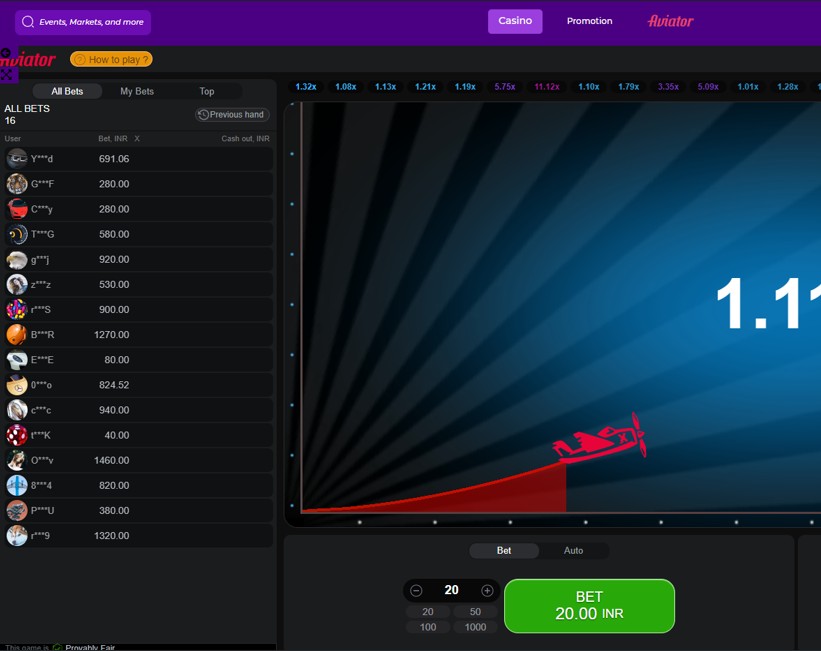The image size is (821, 651).
Task: Click avatar of user Y***d
Action: click(17, 159)
